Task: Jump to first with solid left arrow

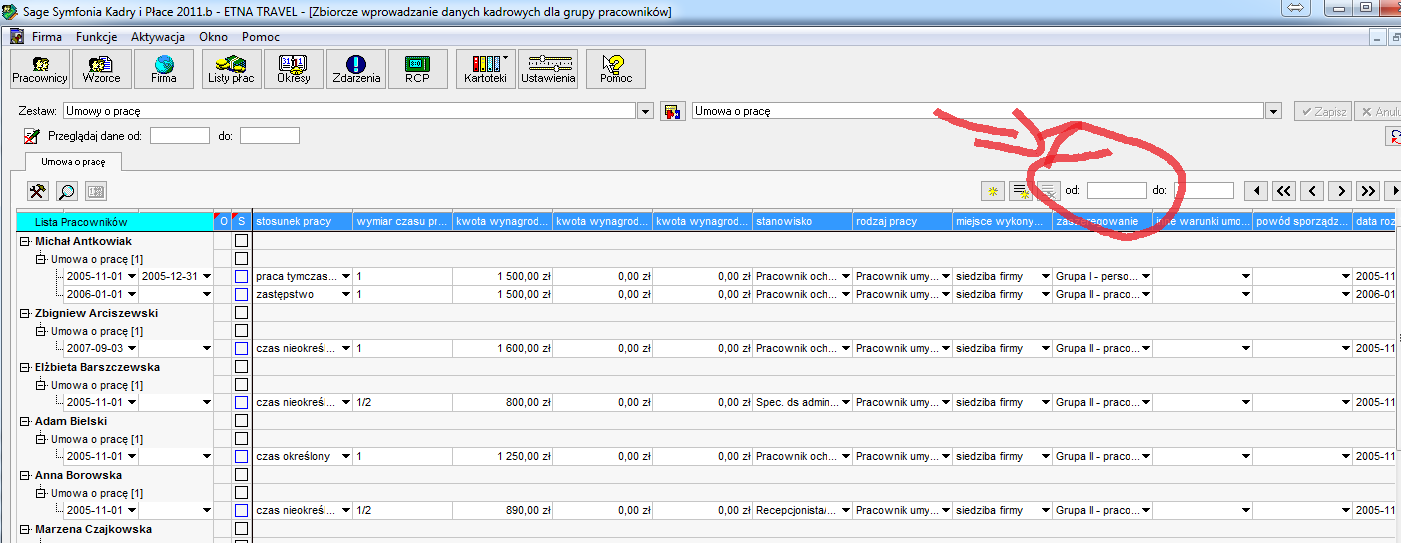Action: 1255,190
